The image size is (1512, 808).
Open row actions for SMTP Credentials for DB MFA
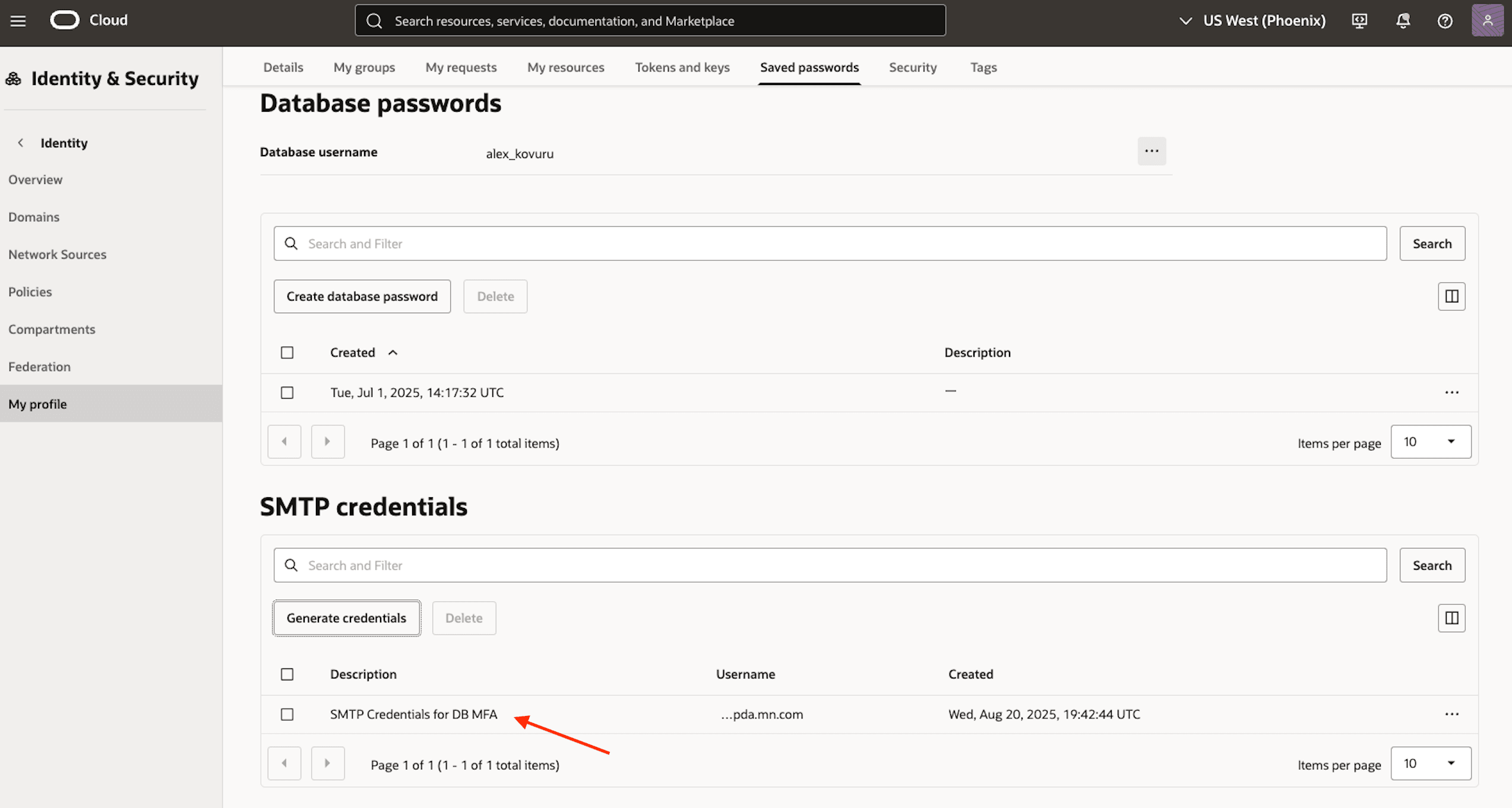coord(1452,714)
